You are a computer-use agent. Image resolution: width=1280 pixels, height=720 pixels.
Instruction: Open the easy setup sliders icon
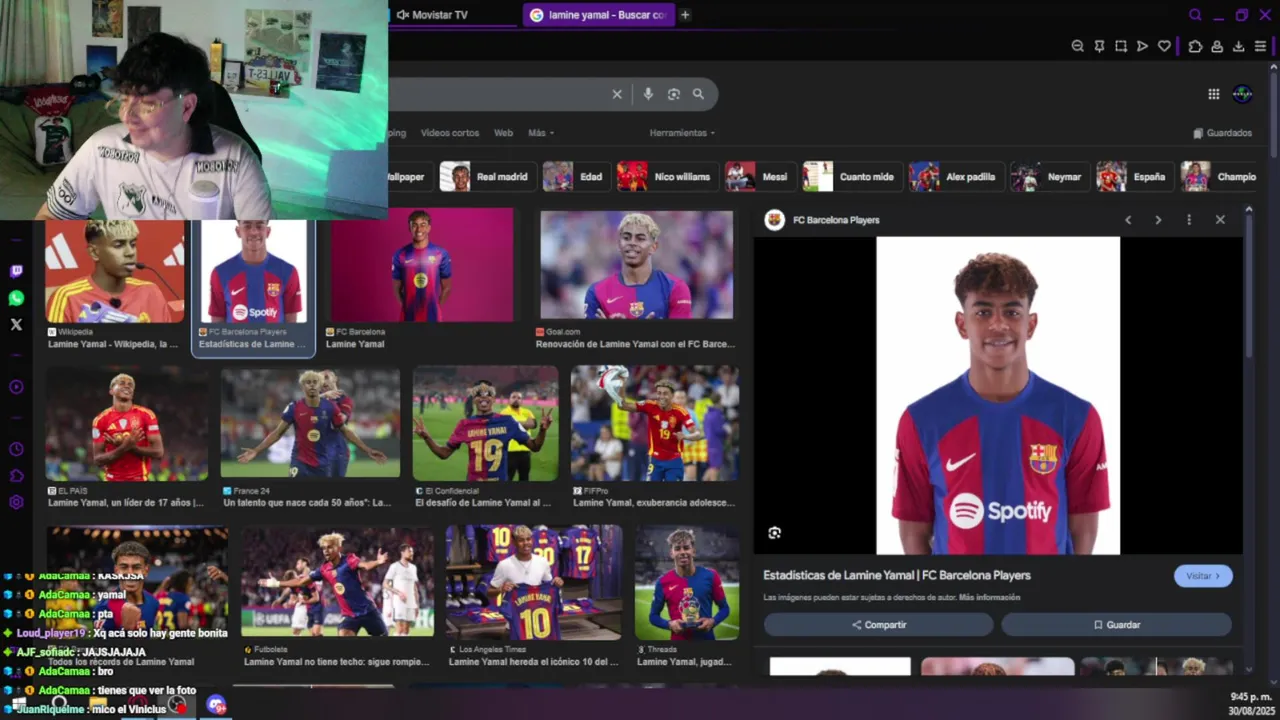pyautogui.click(x=1260, y=46)
